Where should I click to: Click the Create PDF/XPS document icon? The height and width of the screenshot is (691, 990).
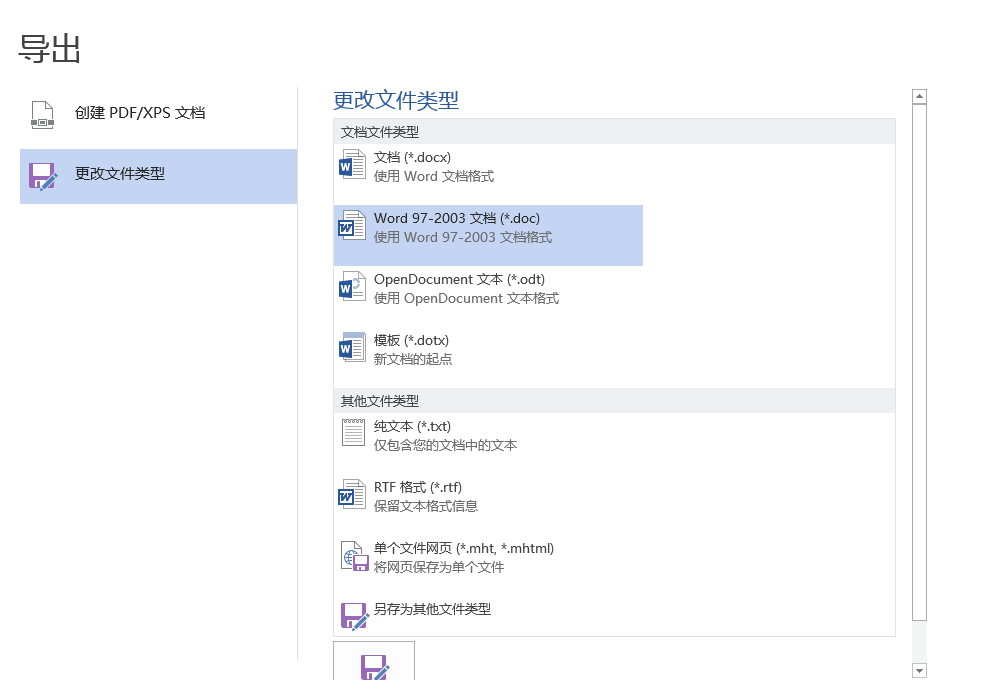(41, 114)
